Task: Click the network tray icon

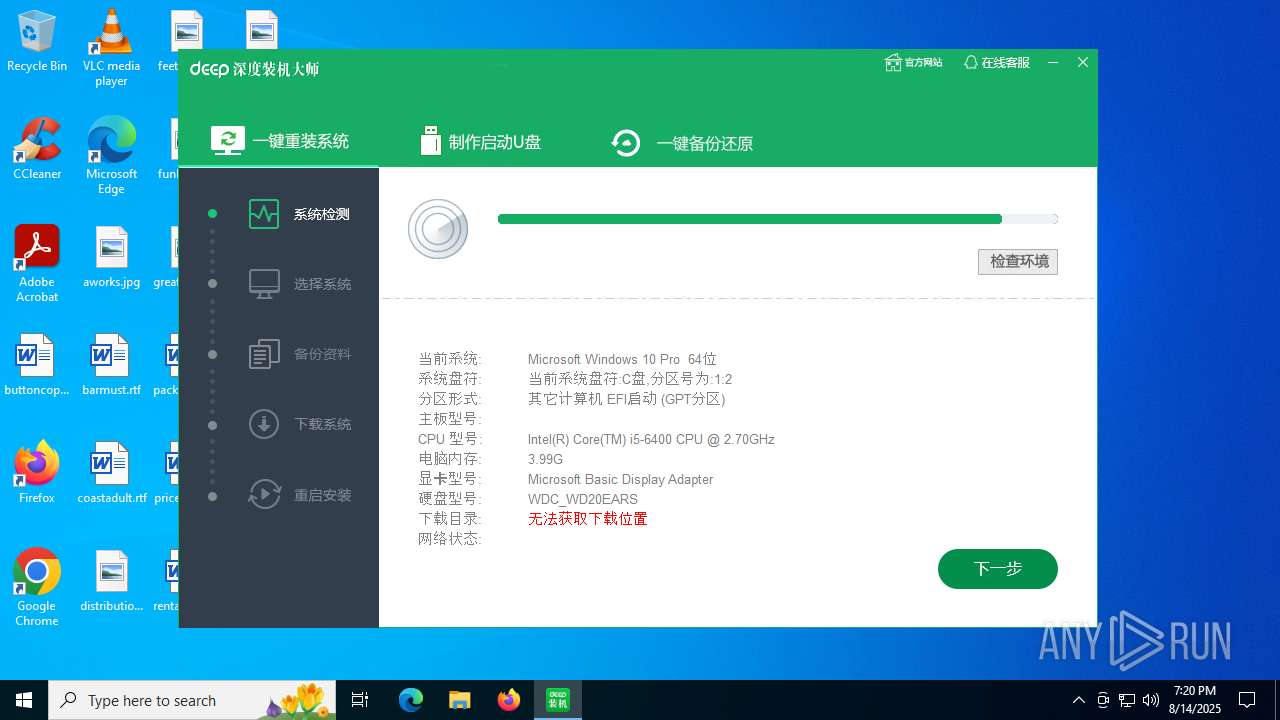Action: click(x=1127, y=700)
